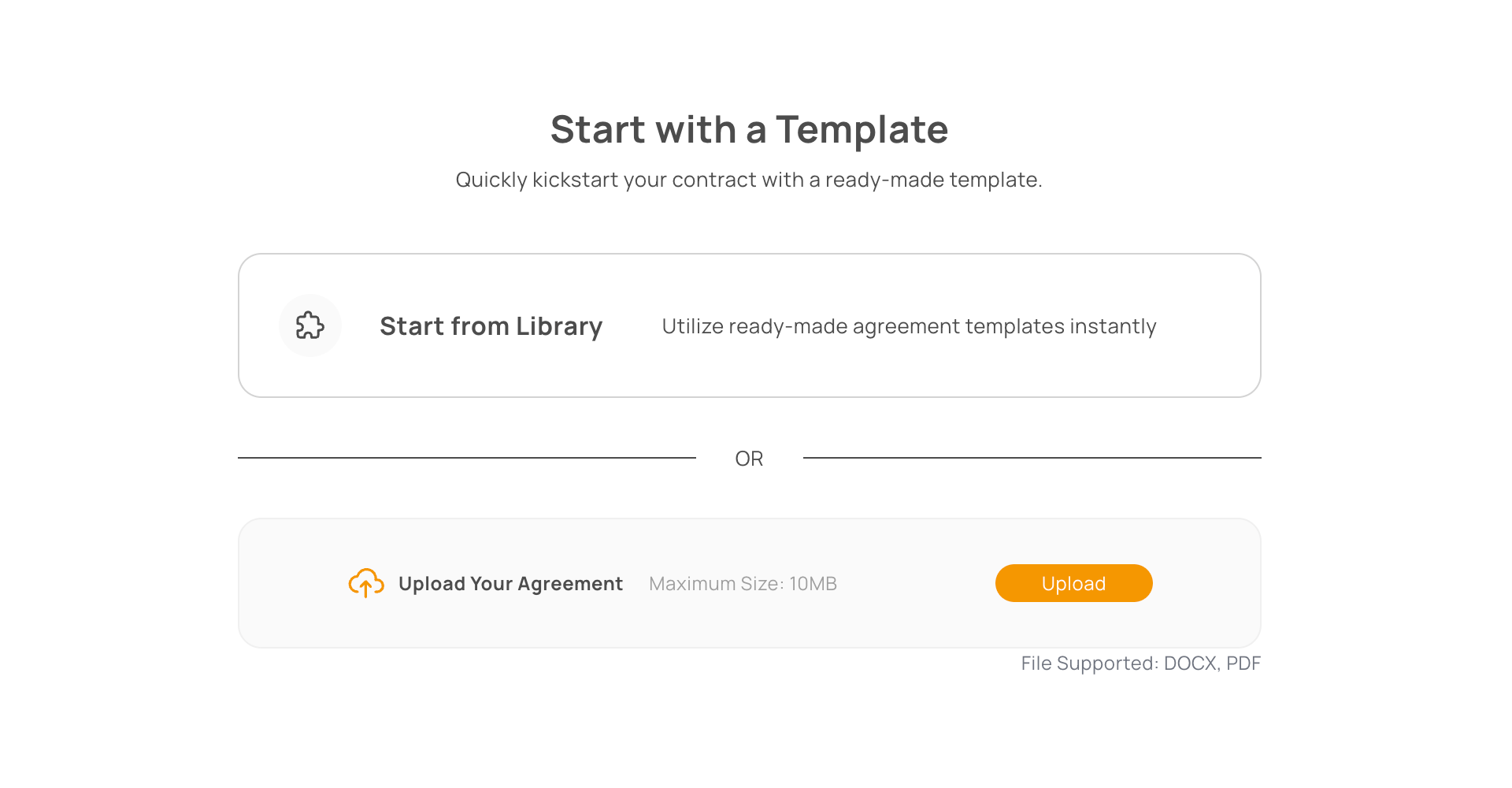Open the Start from Library option

(x=491, y=326)
